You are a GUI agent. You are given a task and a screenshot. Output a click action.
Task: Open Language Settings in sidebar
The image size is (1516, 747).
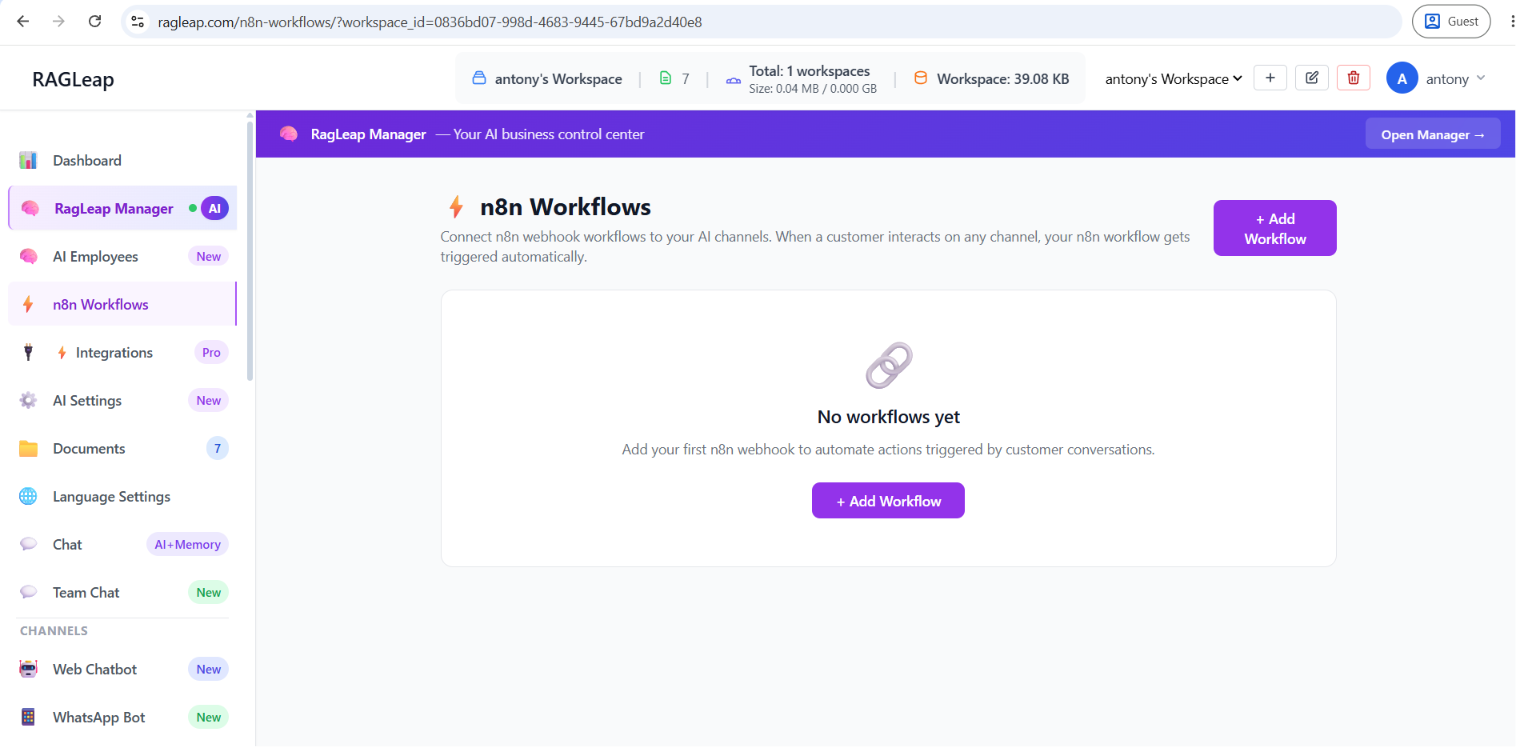point(123,496)
